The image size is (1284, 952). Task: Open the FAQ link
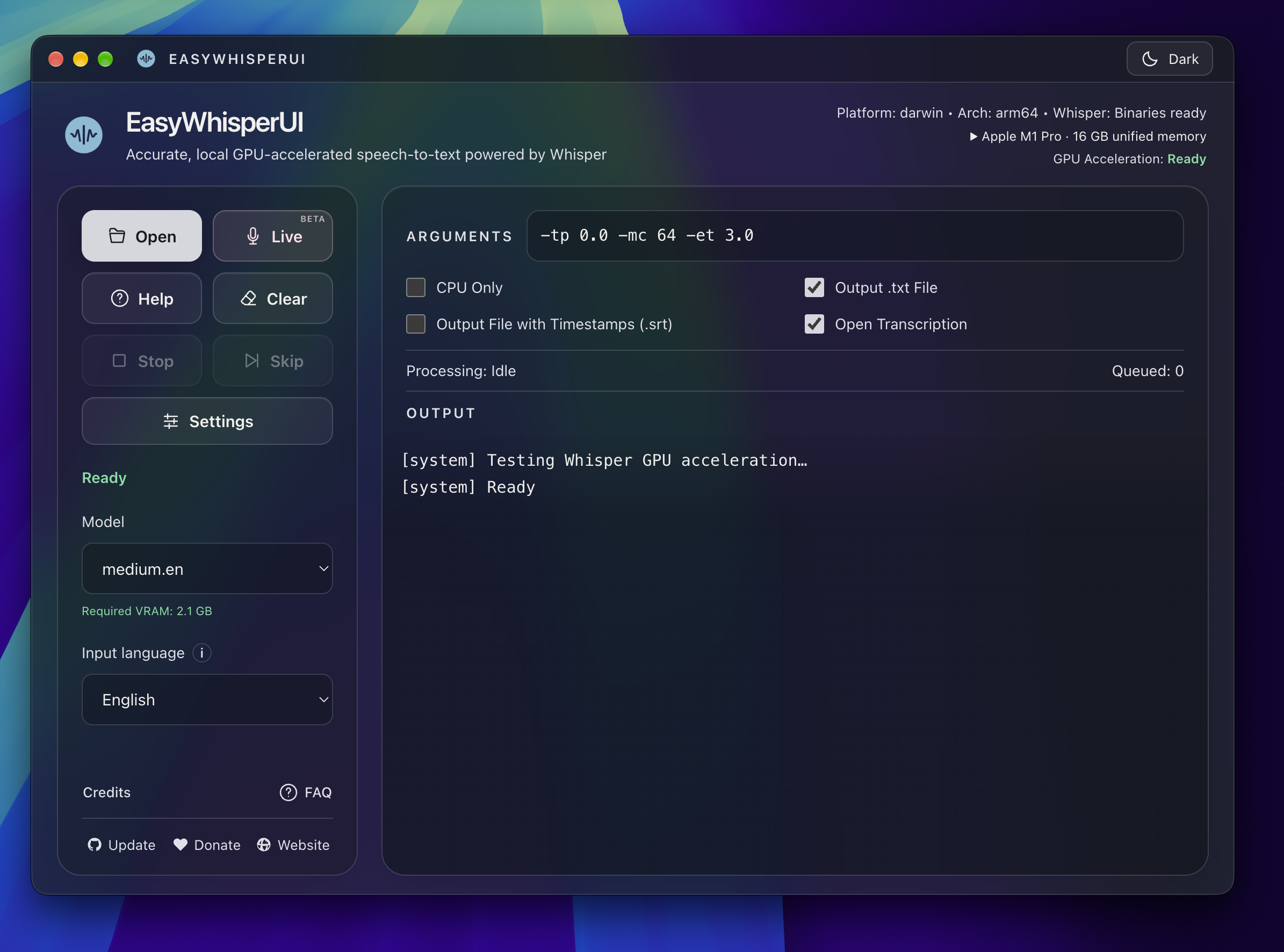(306, 792)
